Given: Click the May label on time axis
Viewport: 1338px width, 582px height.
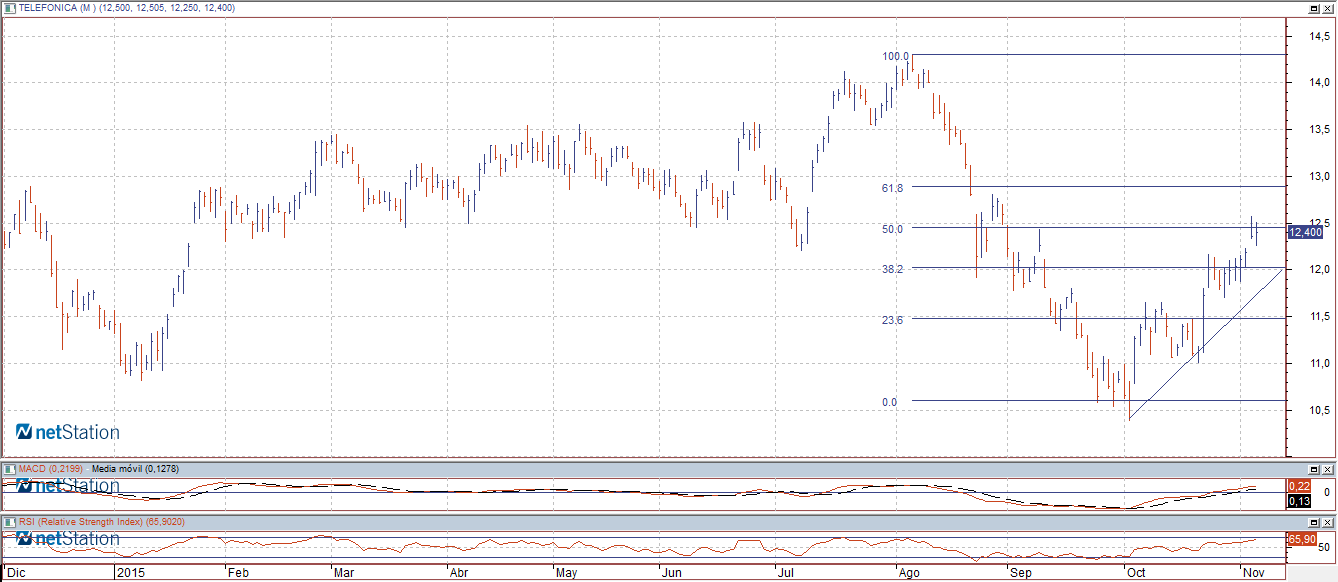Looking at the screenshot, I should (x=566, y=573).
